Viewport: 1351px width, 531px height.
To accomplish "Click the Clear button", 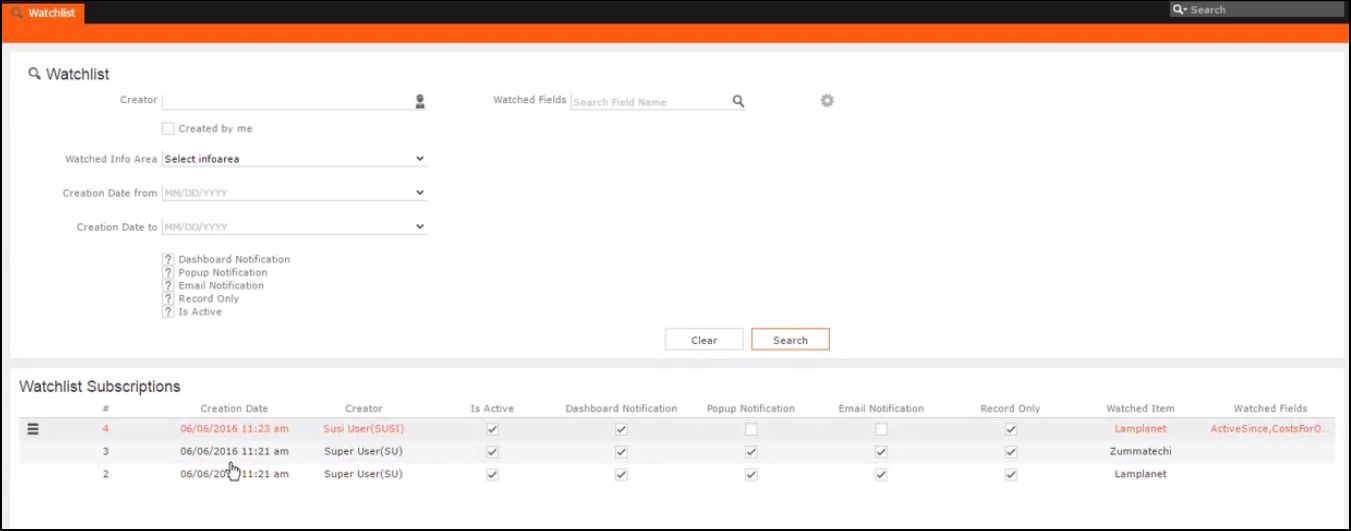I will coord(704,340).
